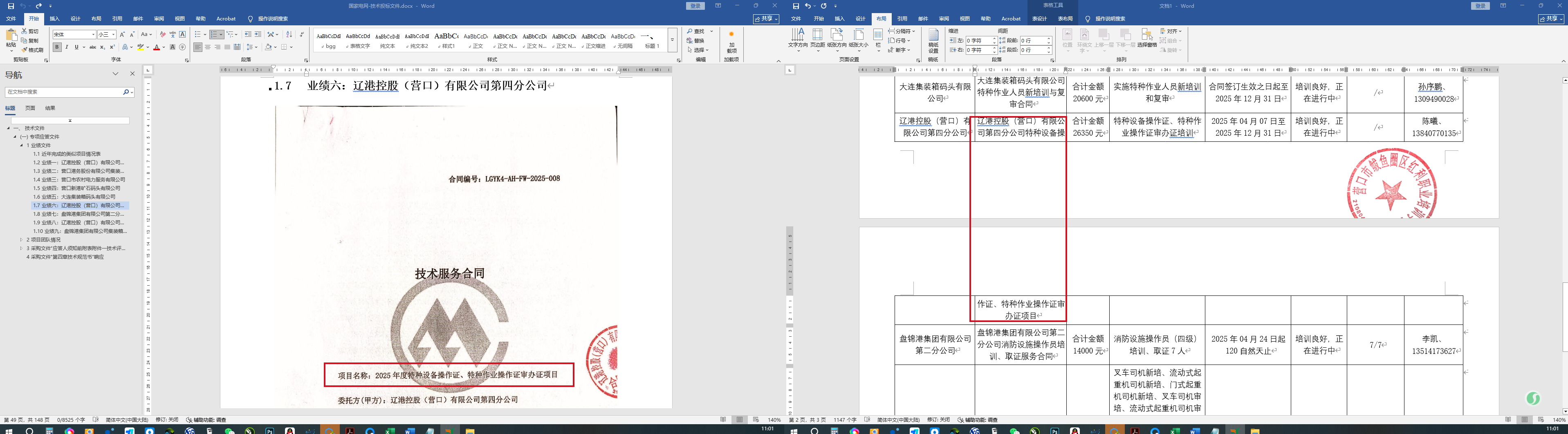The width and height of the screenshot is (1568, 434).
Task: Increase font size with the grow-font icon
Action: (x=122, y=35)
